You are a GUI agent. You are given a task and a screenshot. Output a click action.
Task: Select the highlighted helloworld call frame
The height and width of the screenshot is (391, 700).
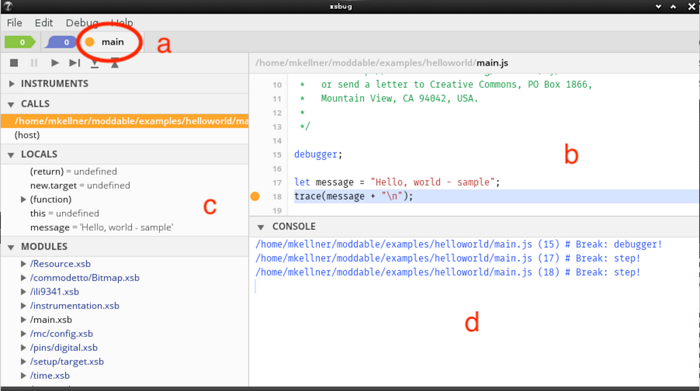coord(125,121)
